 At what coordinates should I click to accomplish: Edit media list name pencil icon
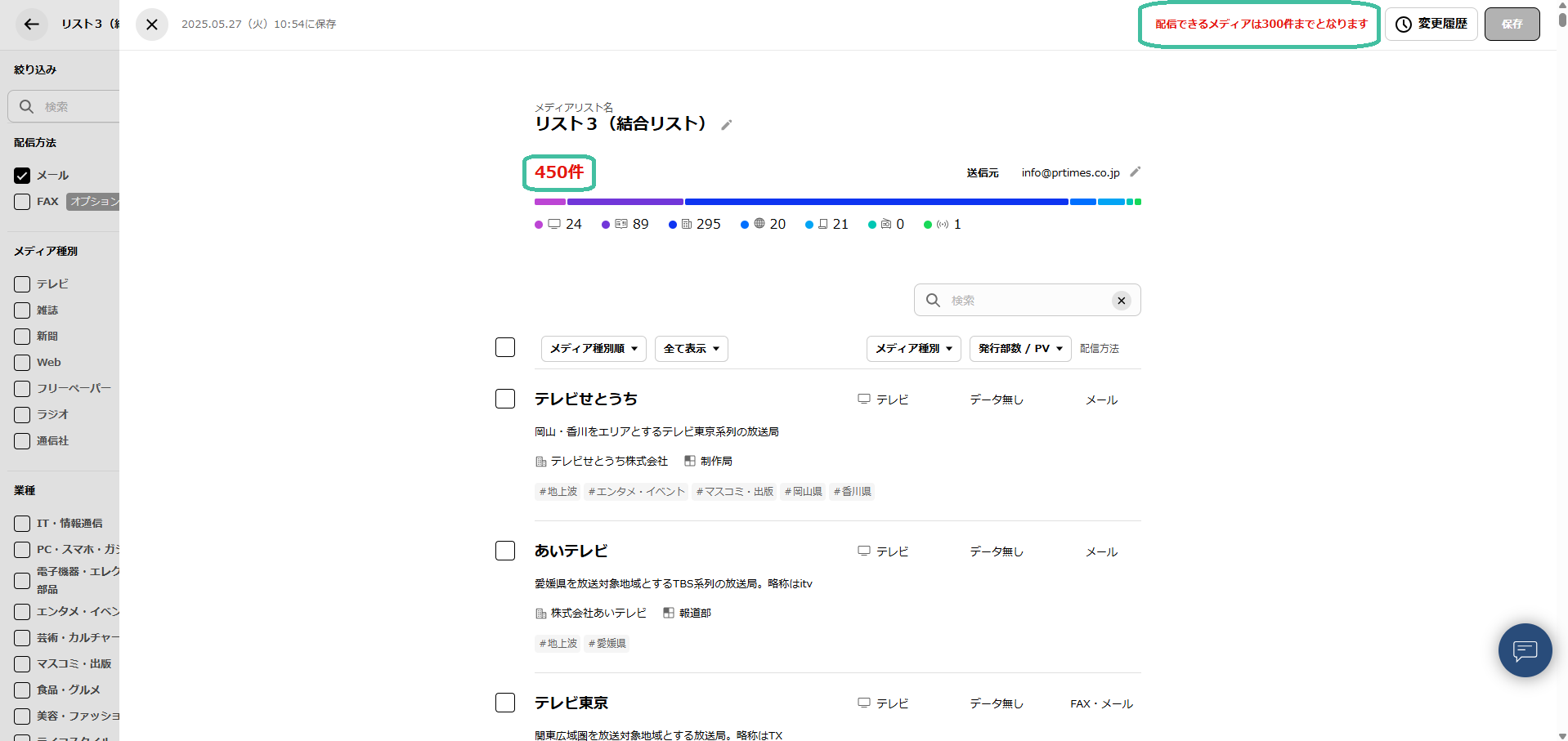726,125
